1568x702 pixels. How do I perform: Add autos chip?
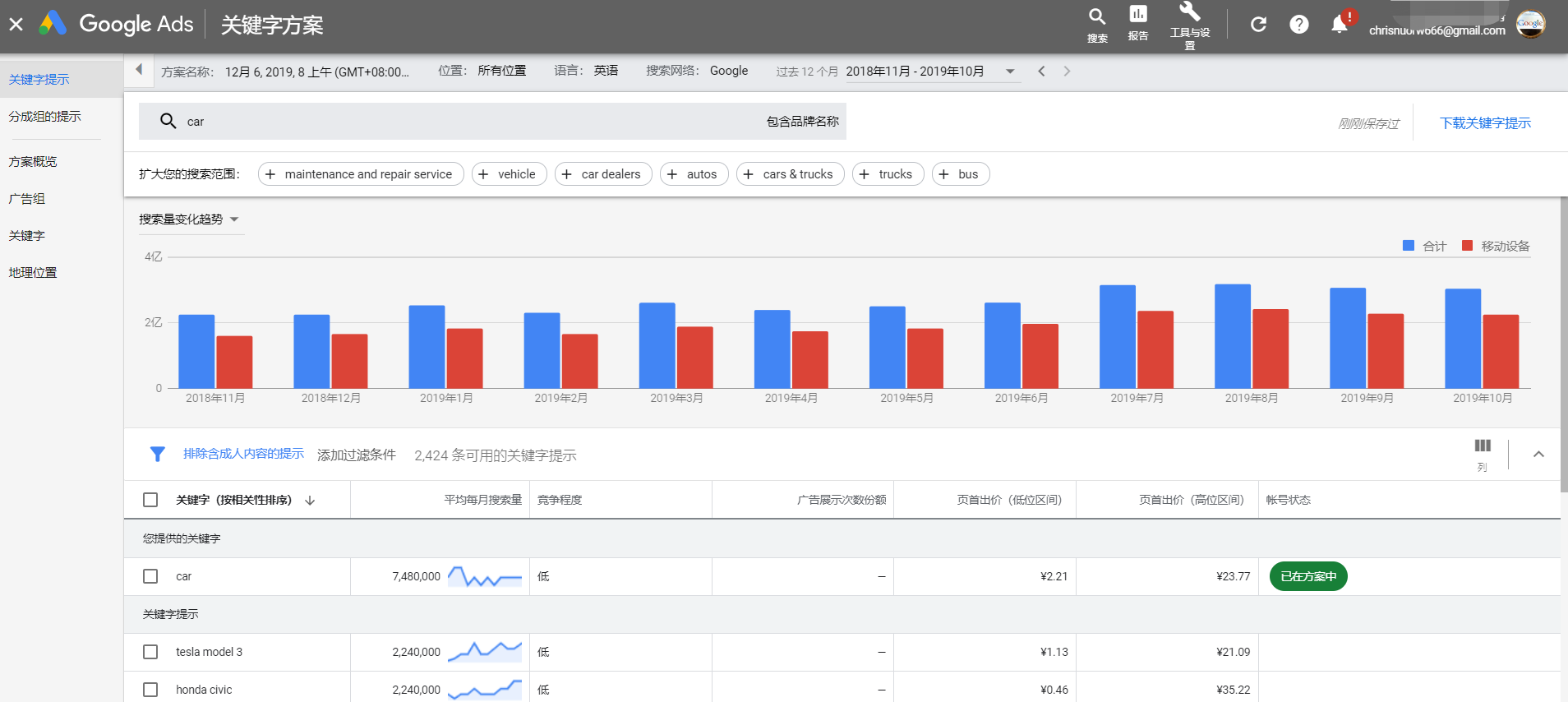[694, 174]
